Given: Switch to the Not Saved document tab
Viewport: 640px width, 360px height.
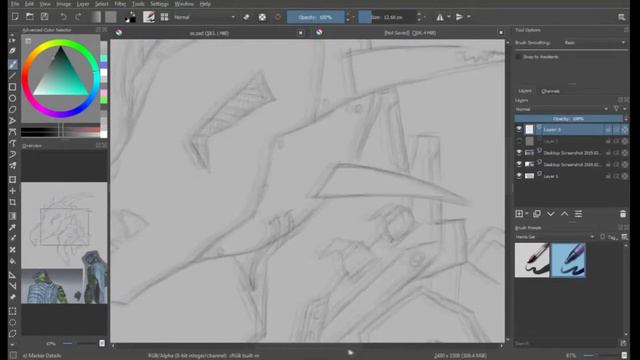Looking at the screenshot, I should click(x=409, y=33).
